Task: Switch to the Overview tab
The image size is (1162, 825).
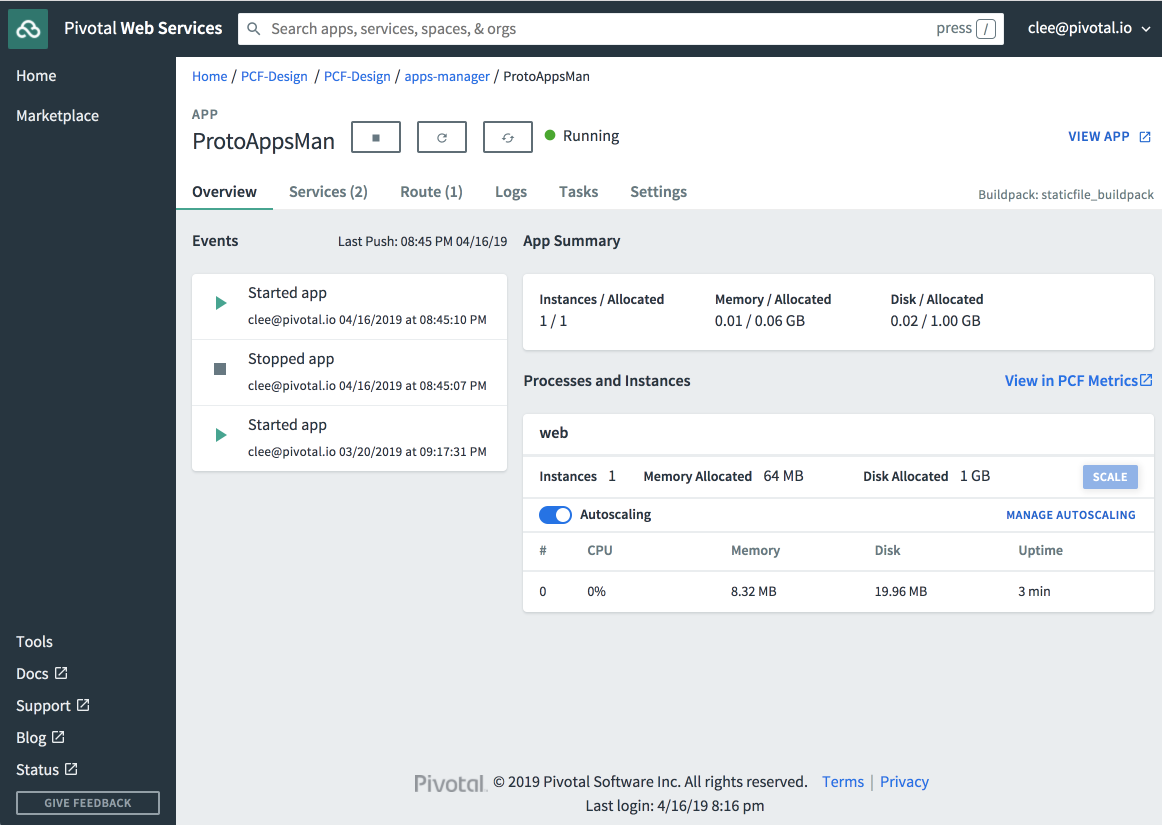Action: click(x=225, y=192)
